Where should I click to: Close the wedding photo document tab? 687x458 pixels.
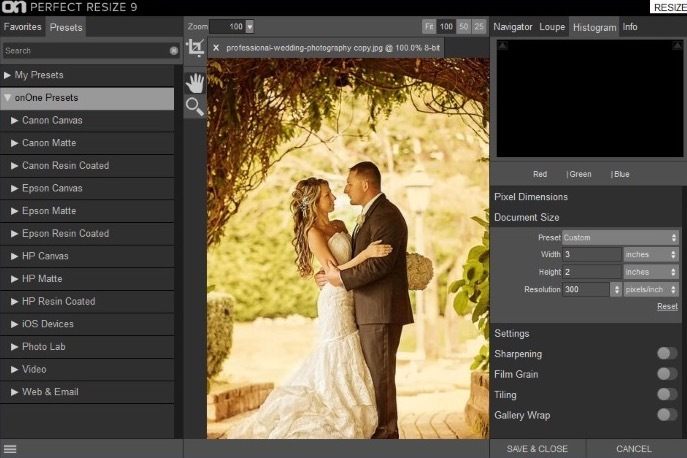(x=216, y=47)
